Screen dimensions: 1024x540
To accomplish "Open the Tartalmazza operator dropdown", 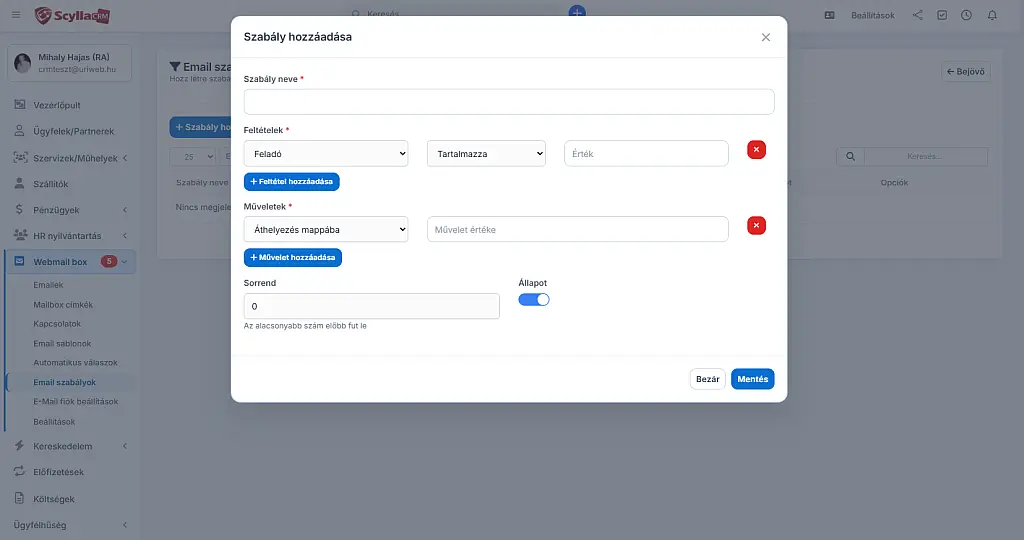I will 486,153.
